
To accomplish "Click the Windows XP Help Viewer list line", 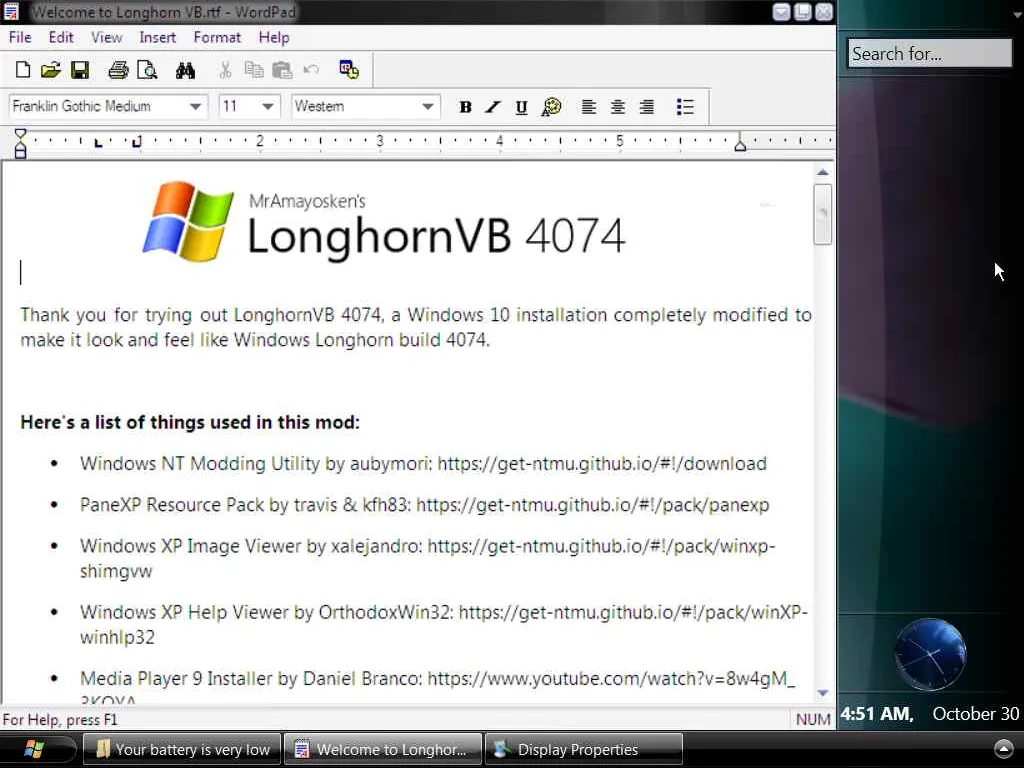I will pos(443,624).
